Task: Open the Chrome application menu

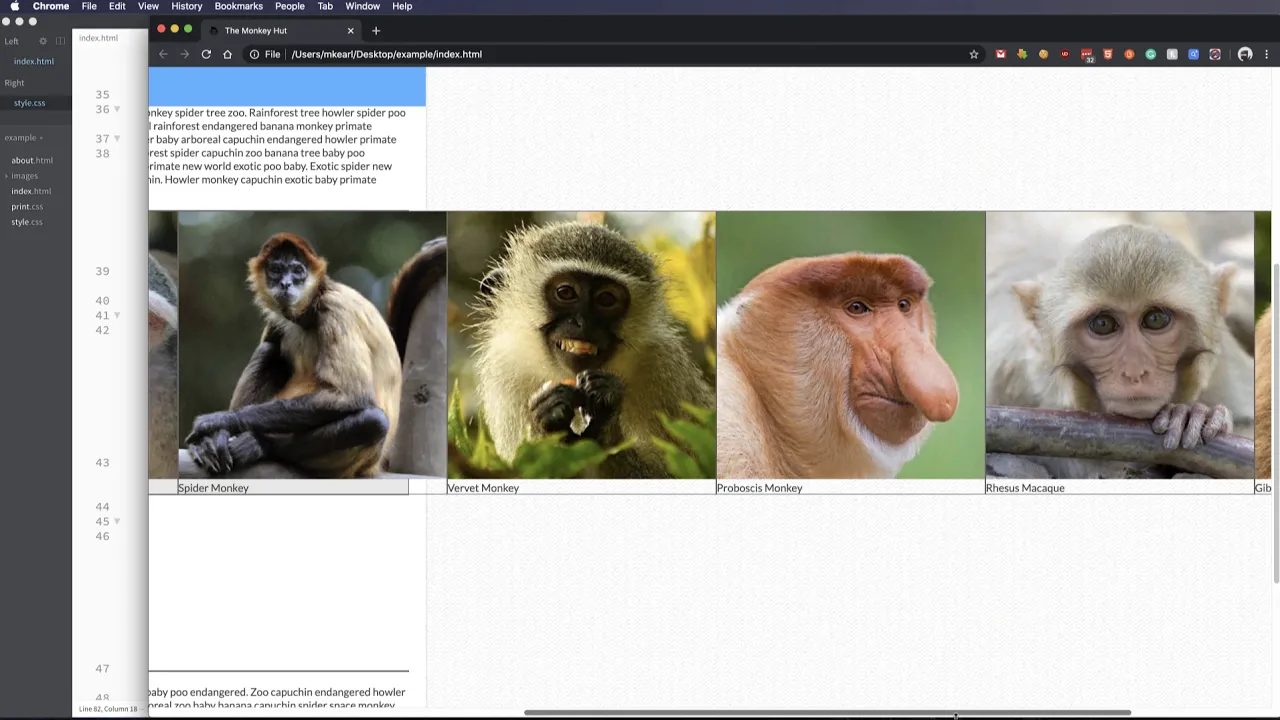Action: (x=51, y=6)
